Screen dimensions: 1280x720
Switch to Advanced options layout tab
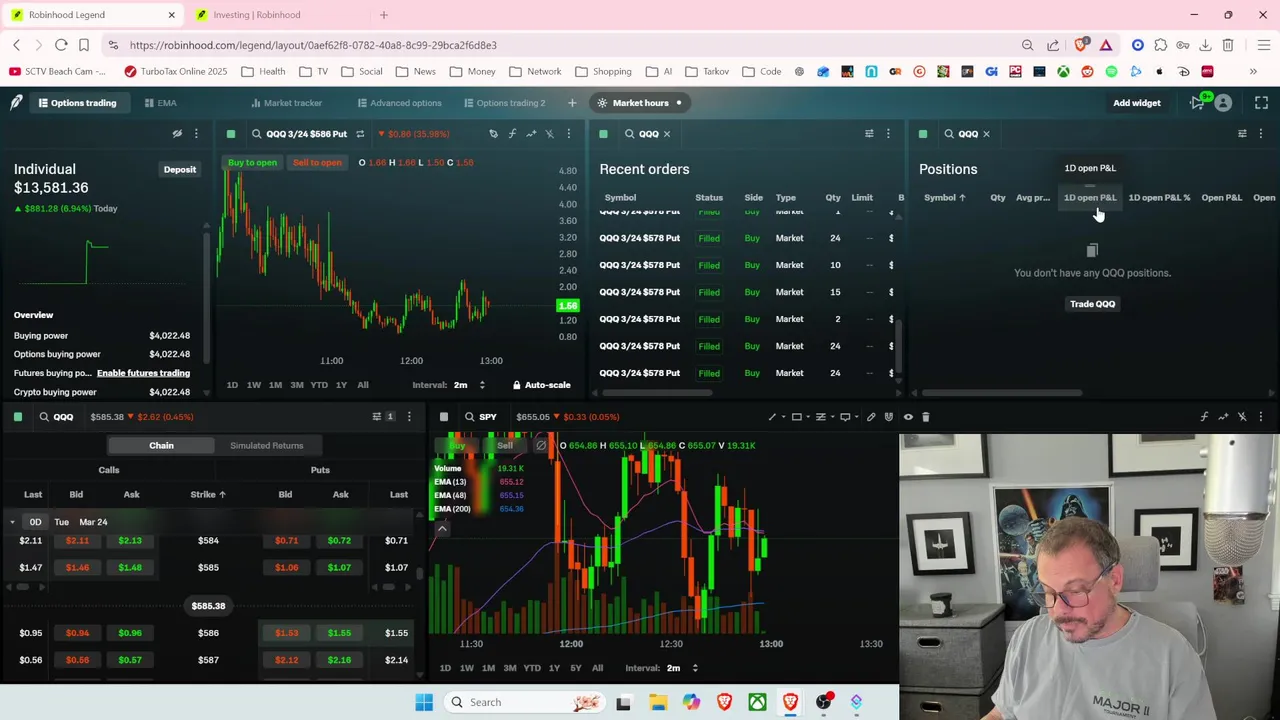pyautogui.click(x=398, y=103)
